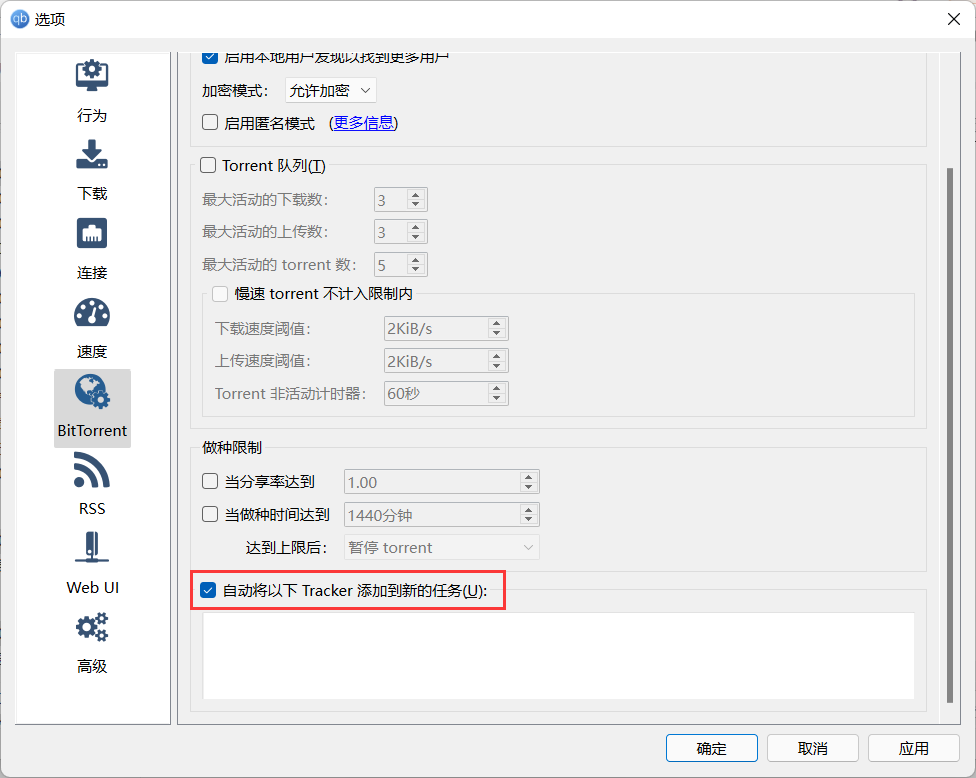
Task: Open the 达到上限后 暂停 torrent dropdown
Action: [x=441, y=547]
